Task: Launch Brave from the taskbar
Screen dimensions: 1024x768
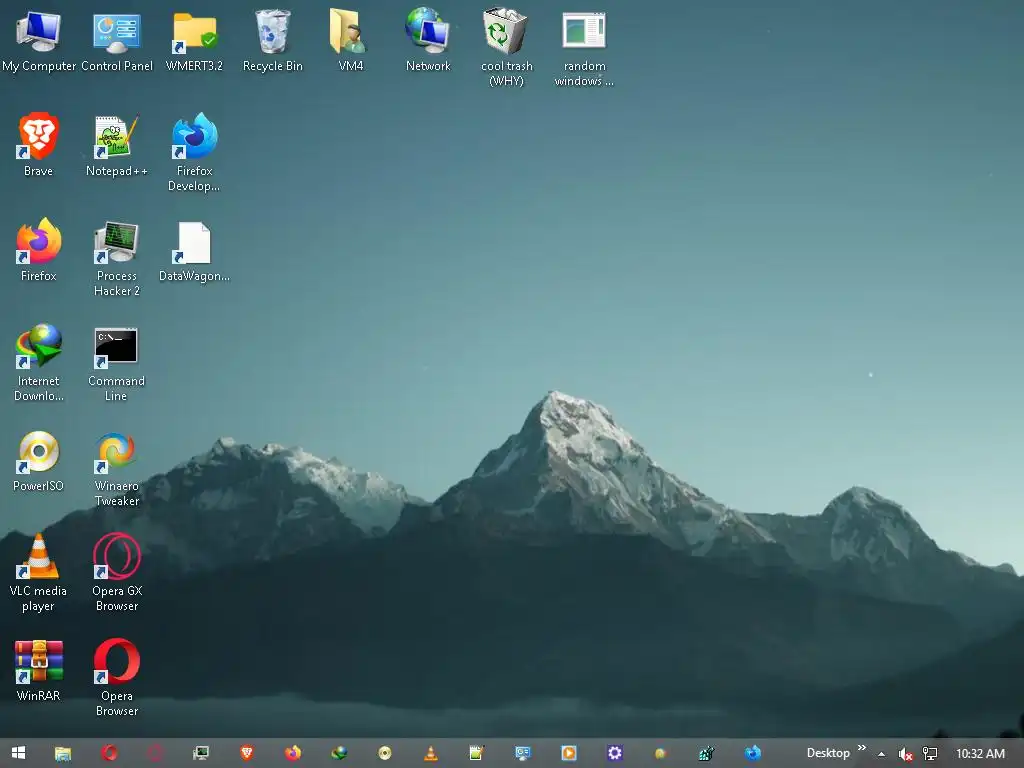Action: click(247, 753)
